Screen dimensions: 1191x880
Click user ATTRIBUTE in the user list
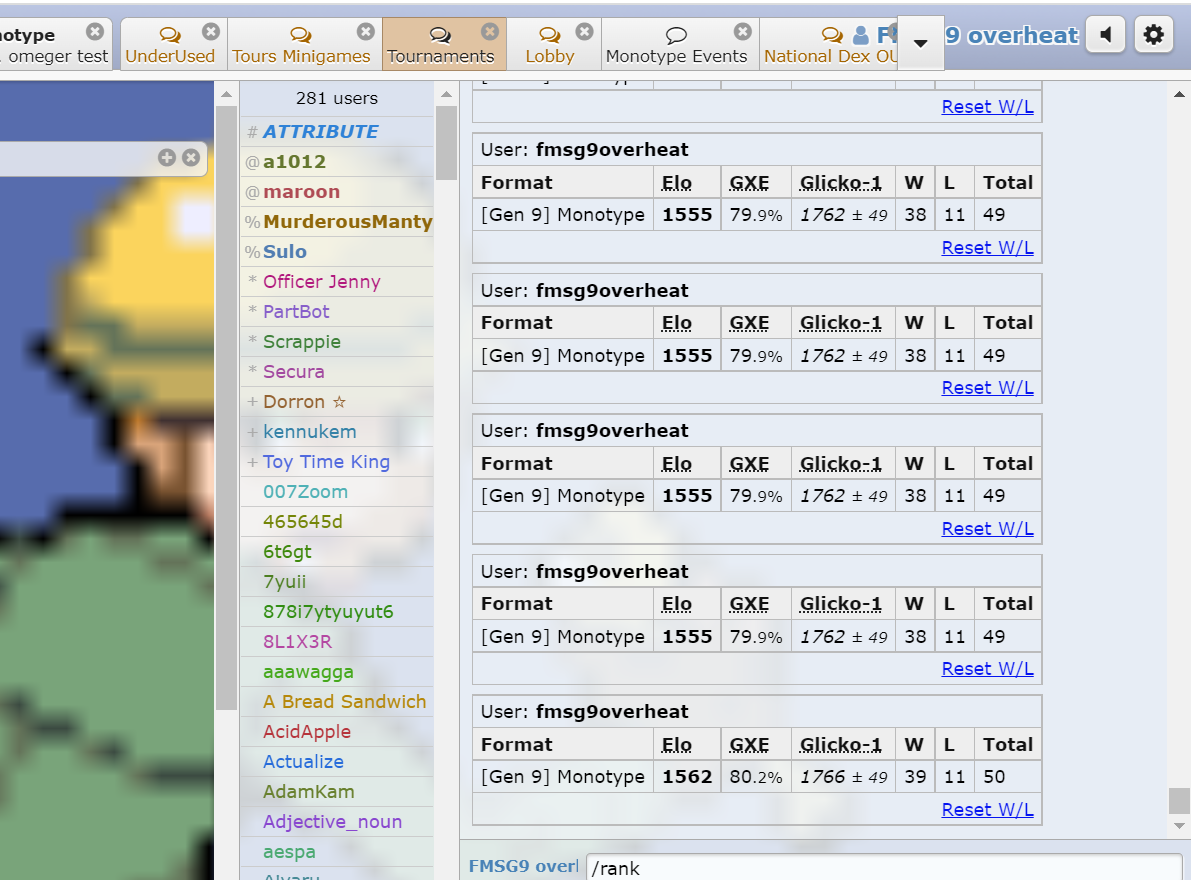click(x=320, y=132)
